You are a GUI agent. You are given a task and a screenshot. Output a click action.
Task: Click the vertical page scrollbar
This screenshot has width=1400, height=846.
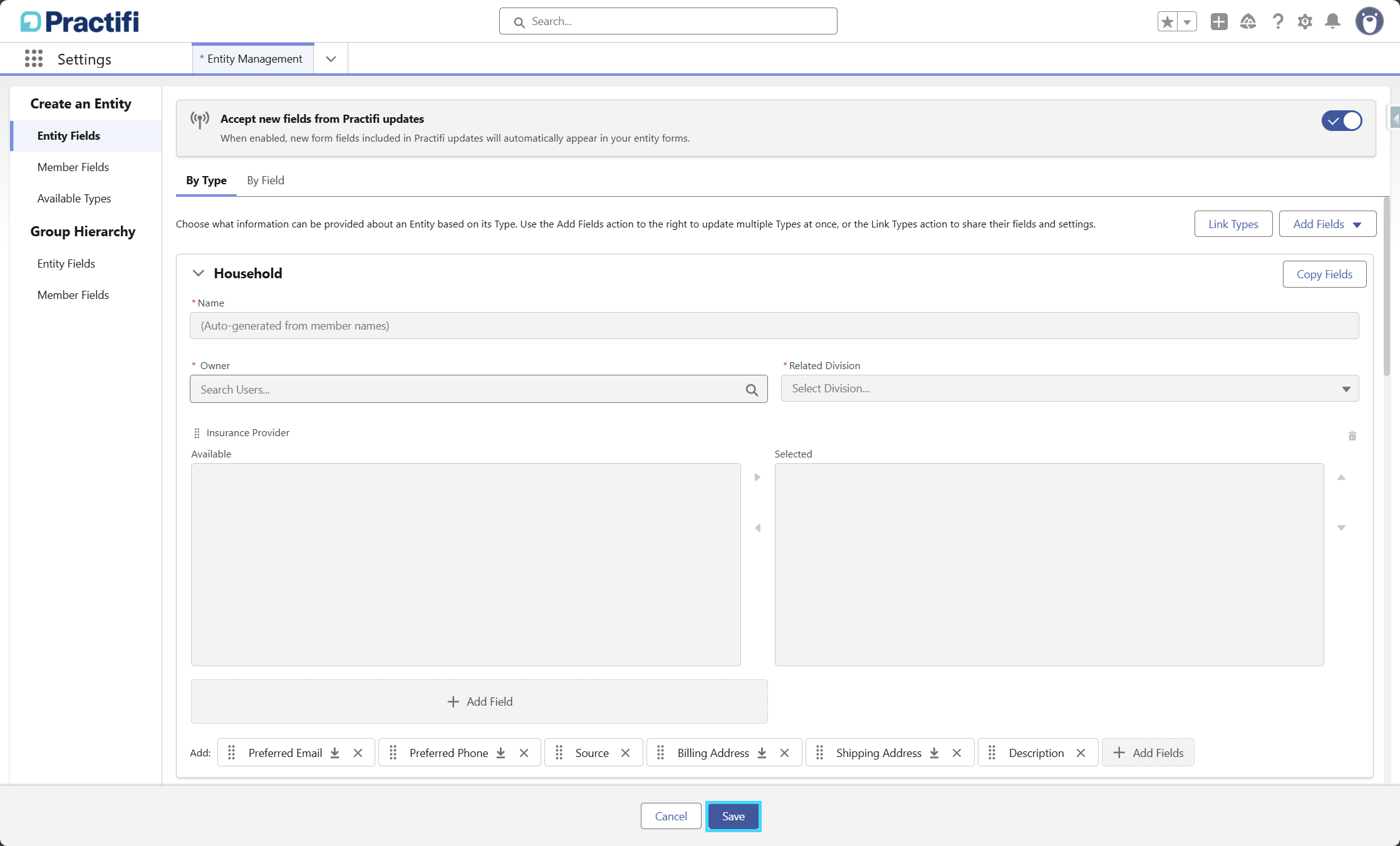coord(1387,286)
